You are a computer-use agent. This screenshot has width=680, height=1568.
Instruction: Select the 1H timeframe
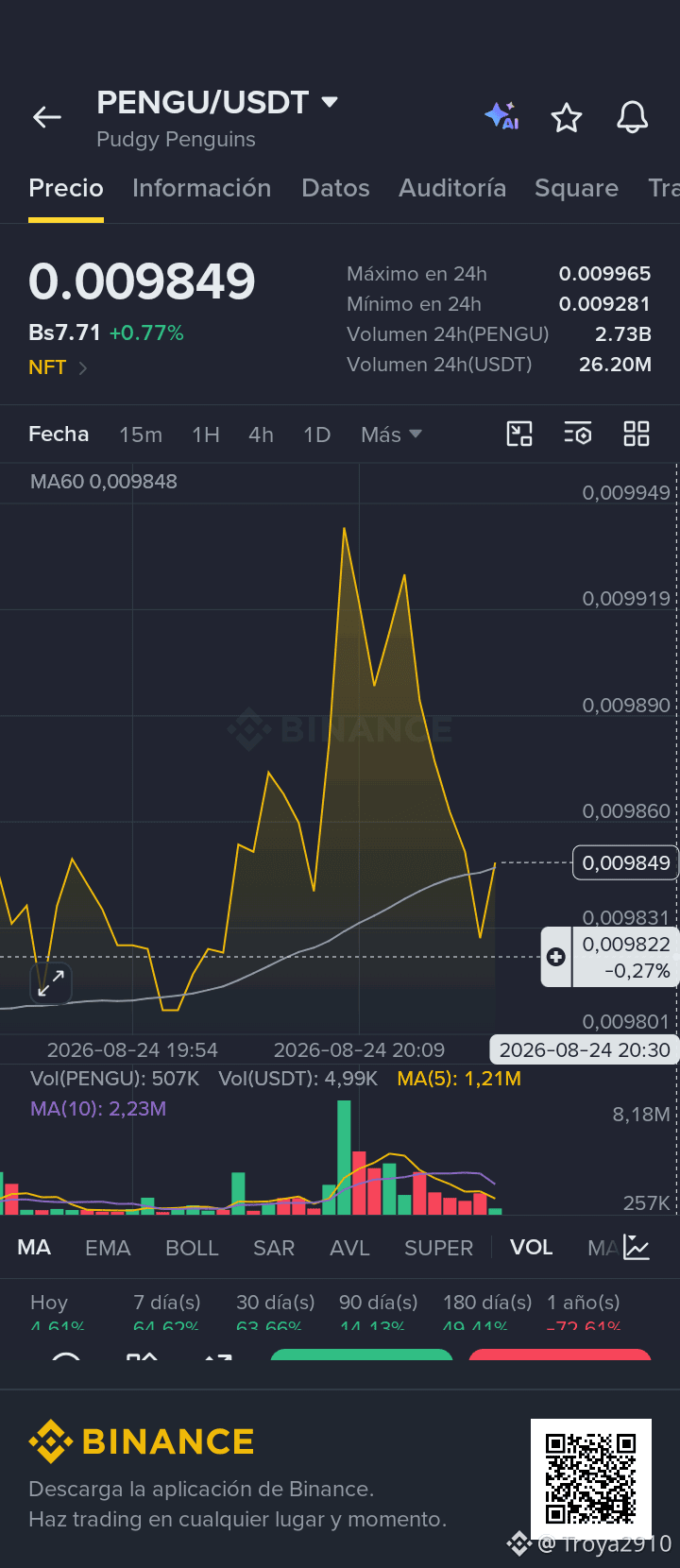point(206,435)
